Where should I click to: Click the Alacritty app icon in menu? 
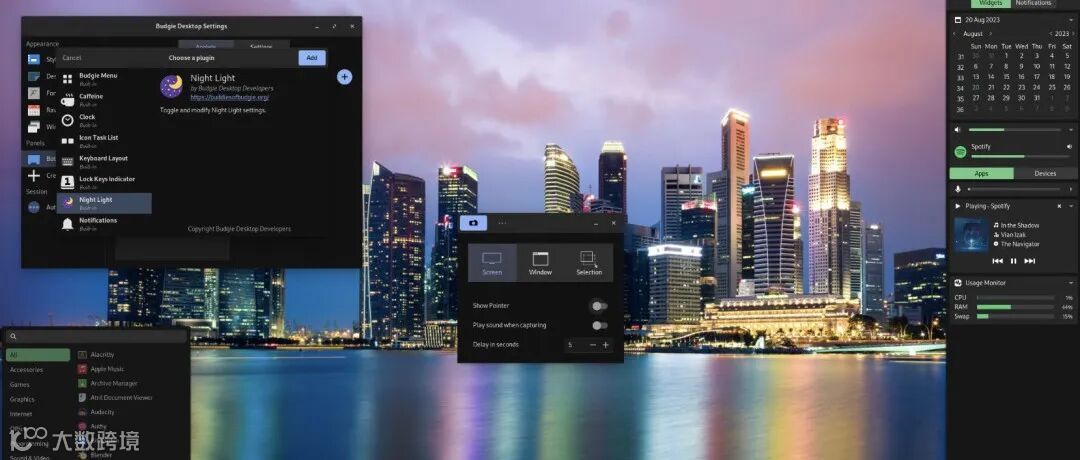tap(83, 355)
